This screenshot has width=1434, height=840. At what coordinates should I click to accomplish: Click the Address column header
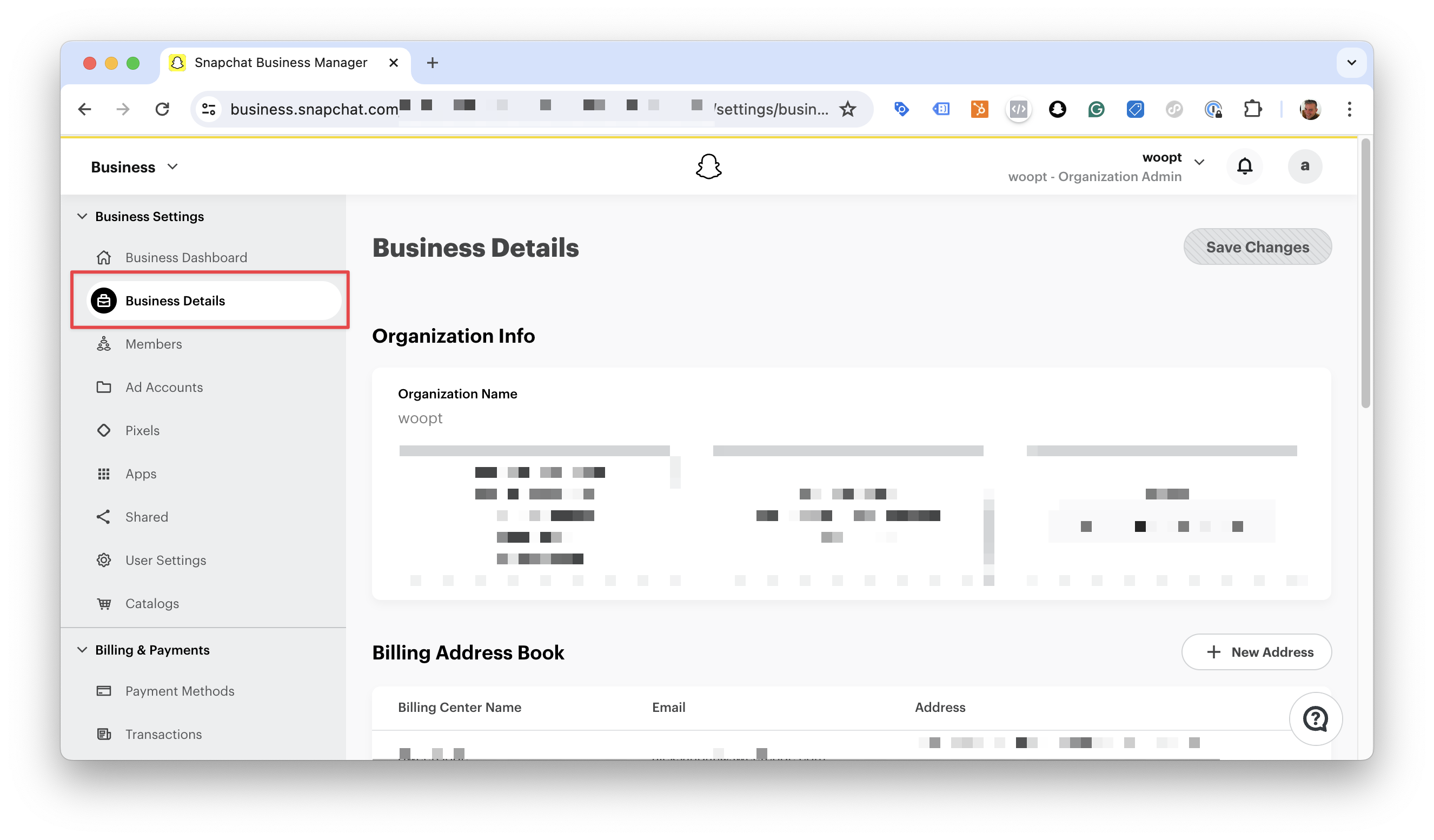[940, 708]
